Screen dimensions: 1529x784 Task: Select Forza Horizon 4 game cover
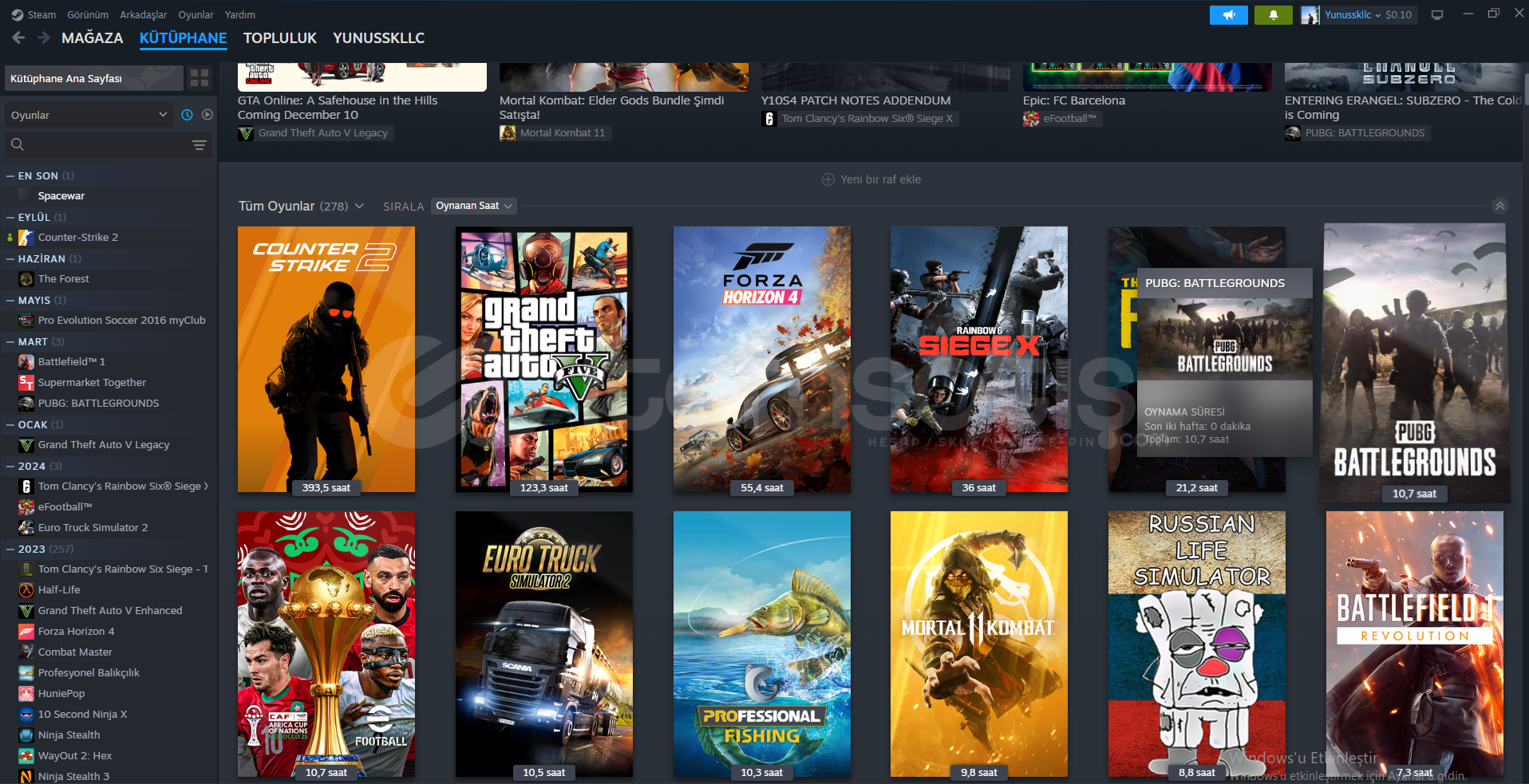pos(761,359)
